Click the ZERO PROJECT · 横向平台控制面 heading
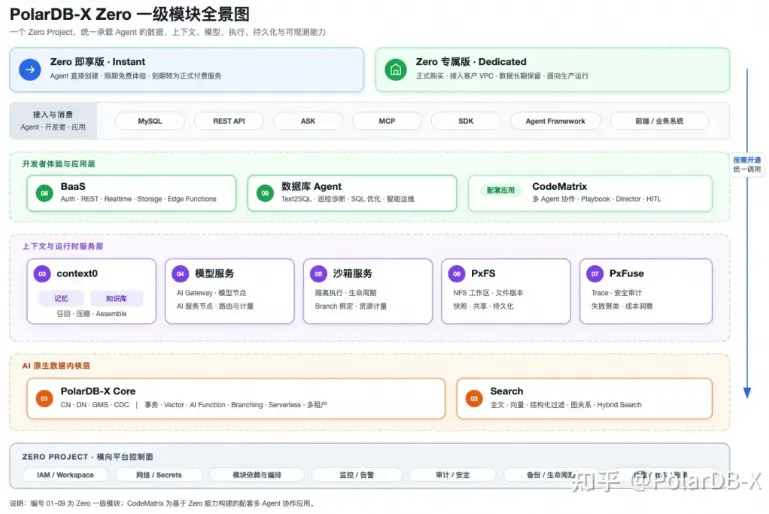 pyautogui.click(x=88, y=457)
